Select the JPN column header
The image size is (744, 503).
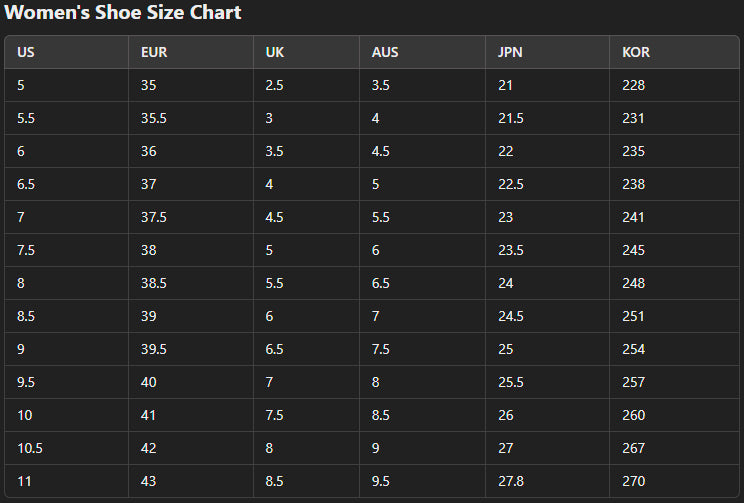[510, 52]
